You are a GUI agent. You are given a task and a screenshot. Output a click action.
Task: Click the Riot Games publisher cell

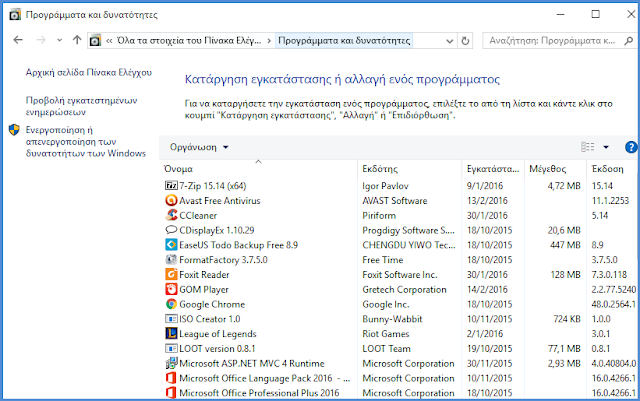386,334
